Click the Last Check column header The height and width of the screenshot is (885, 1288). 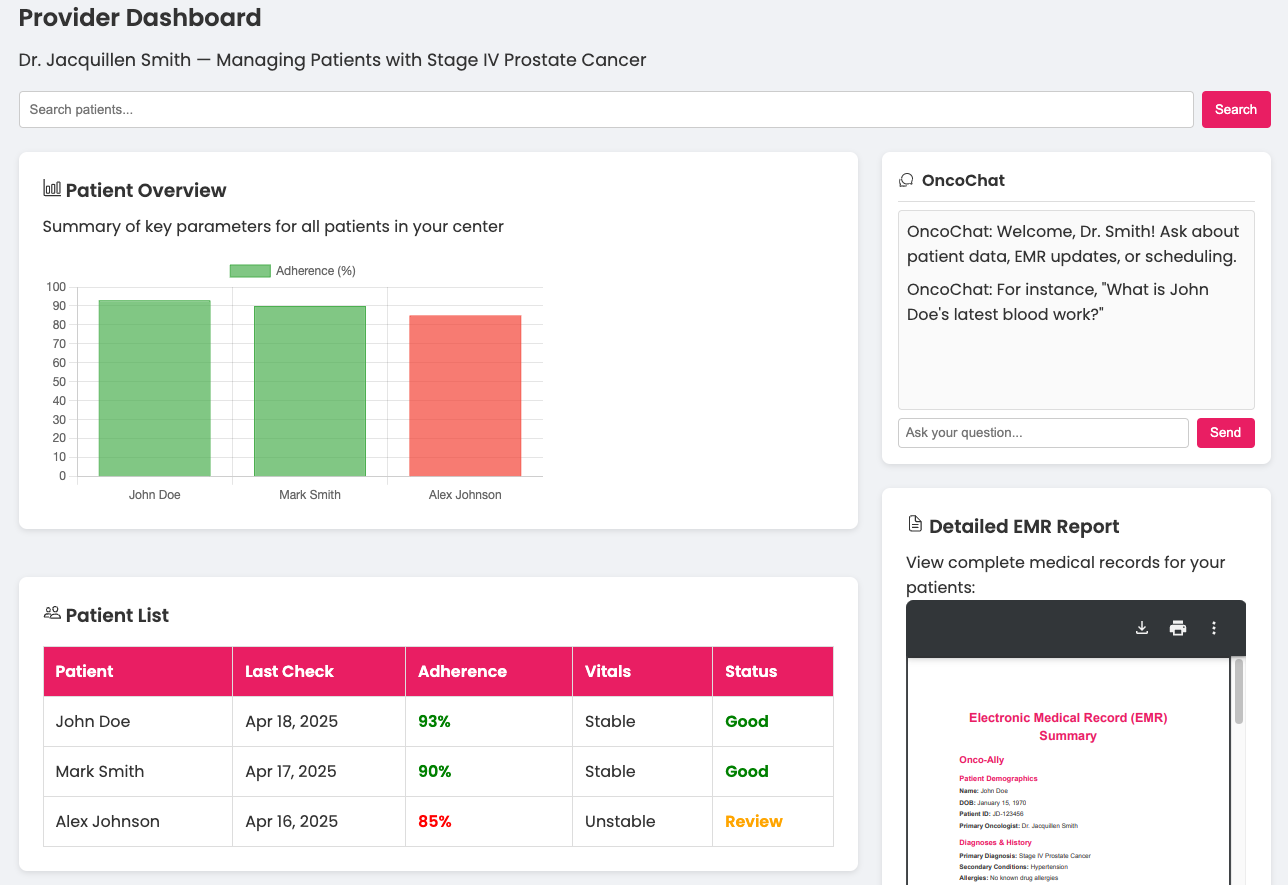tap(319, 671)
